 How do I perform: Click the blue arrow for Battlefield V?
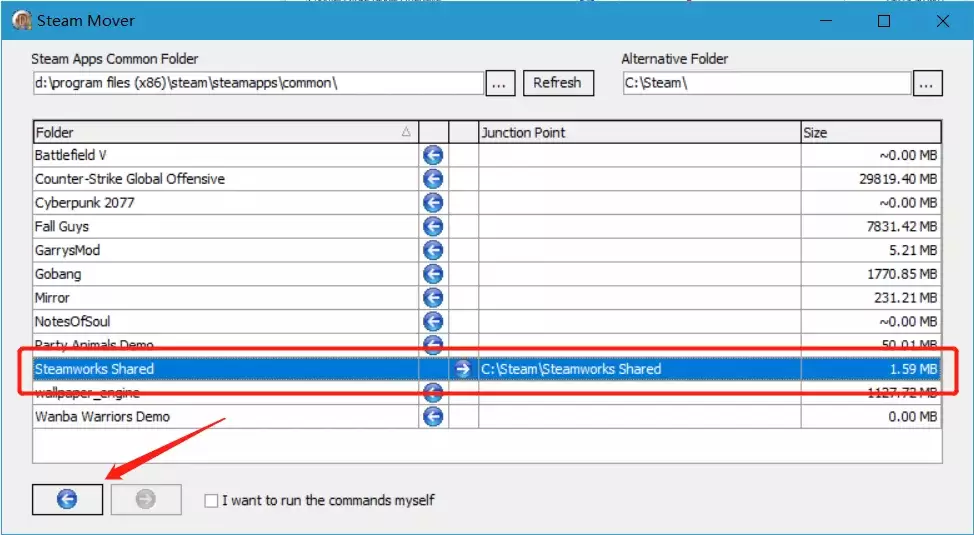433,155
